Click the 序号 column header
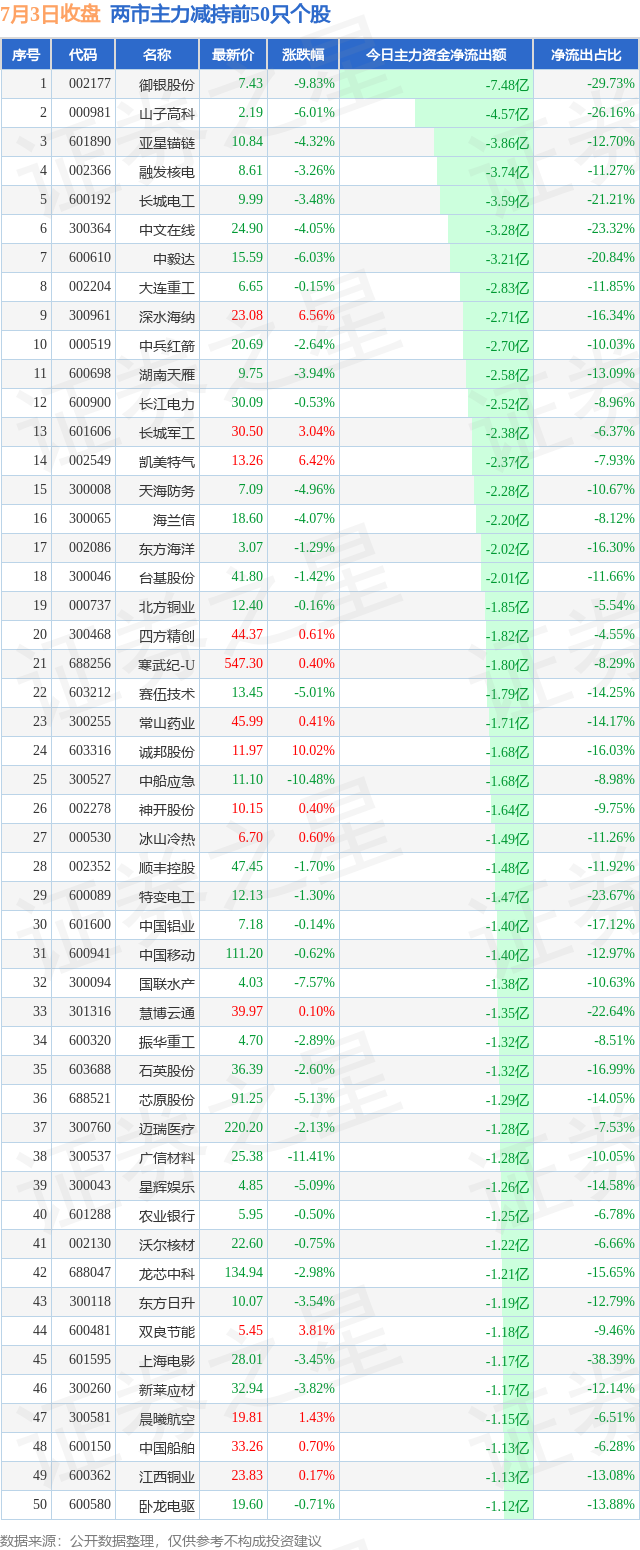 (x=26, y=55)
